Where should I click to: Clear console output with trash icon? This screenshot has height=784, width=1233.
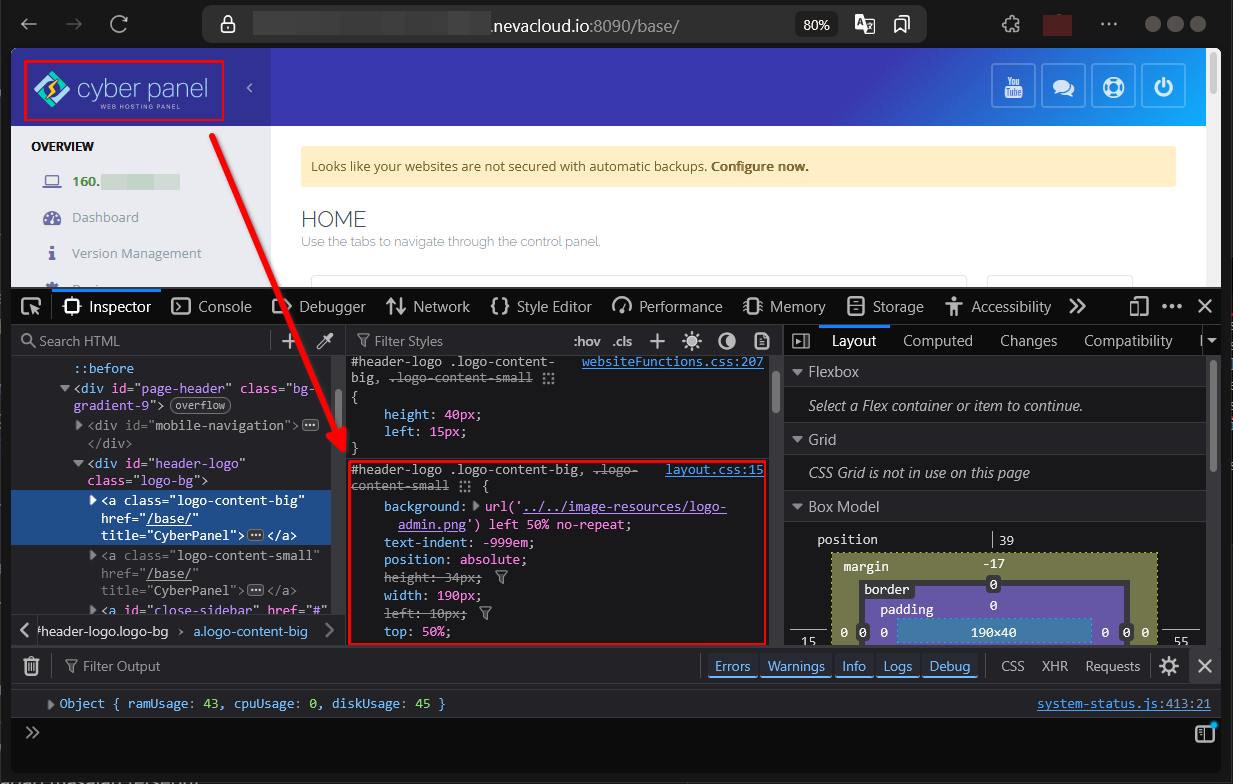point(31,666)
